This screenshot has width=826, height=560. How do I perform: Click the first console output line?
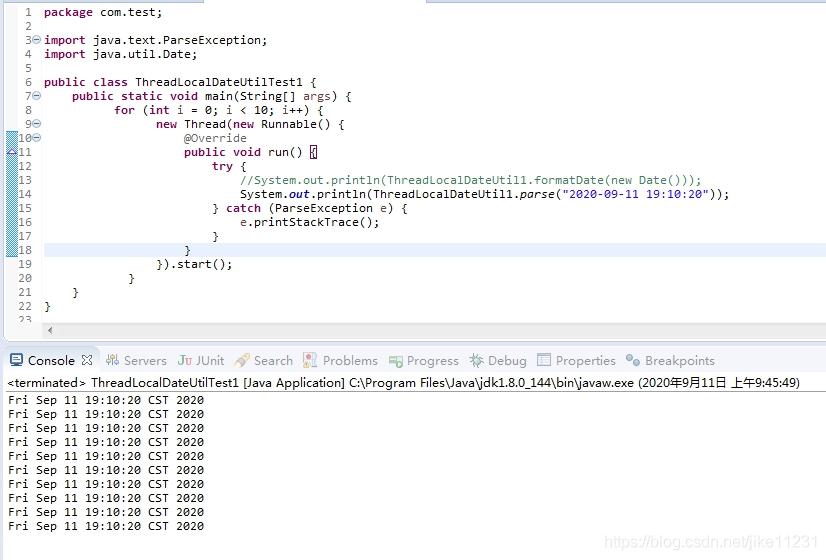click(106, 400)
